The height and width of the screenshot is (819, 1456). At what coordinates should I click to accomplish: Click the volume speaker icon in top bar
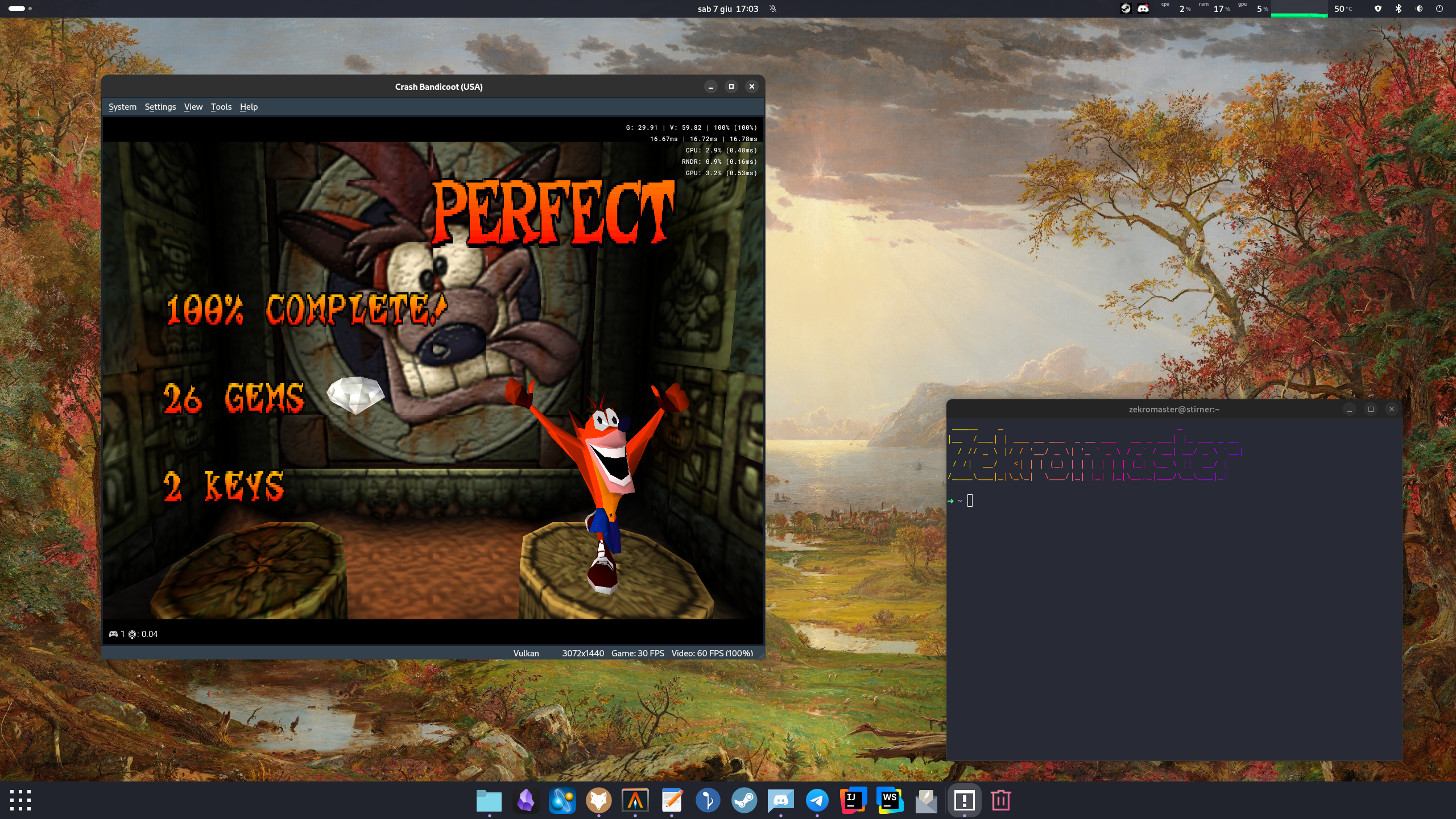pos(1419,9)
